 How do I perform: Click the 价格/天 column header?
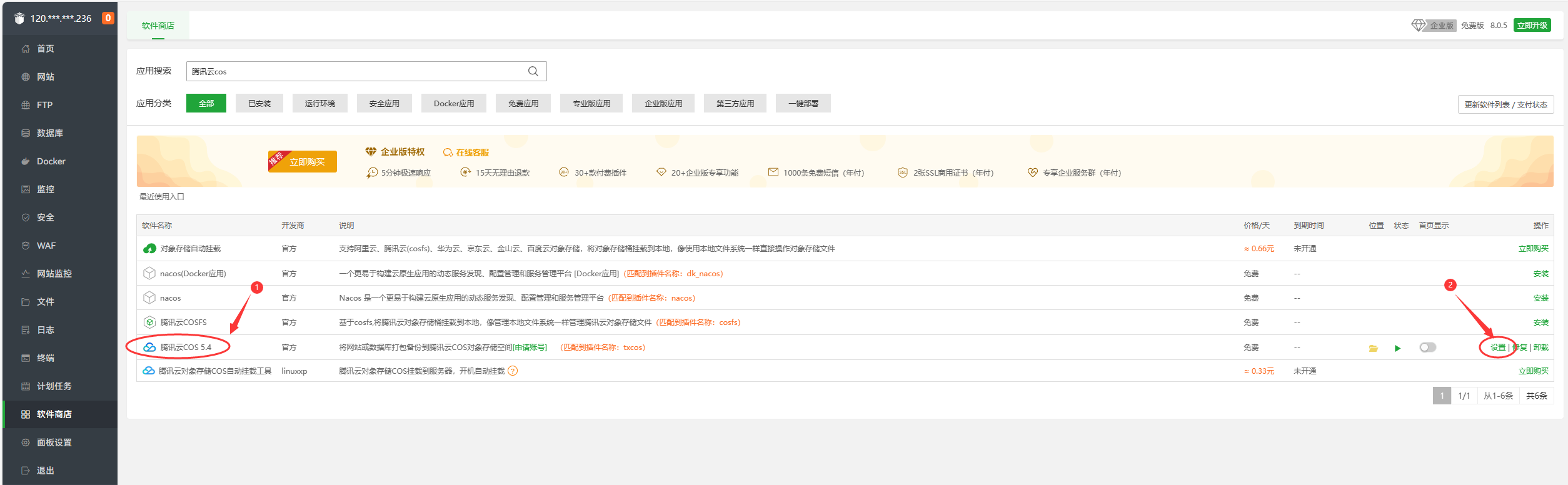point(1257,226)
